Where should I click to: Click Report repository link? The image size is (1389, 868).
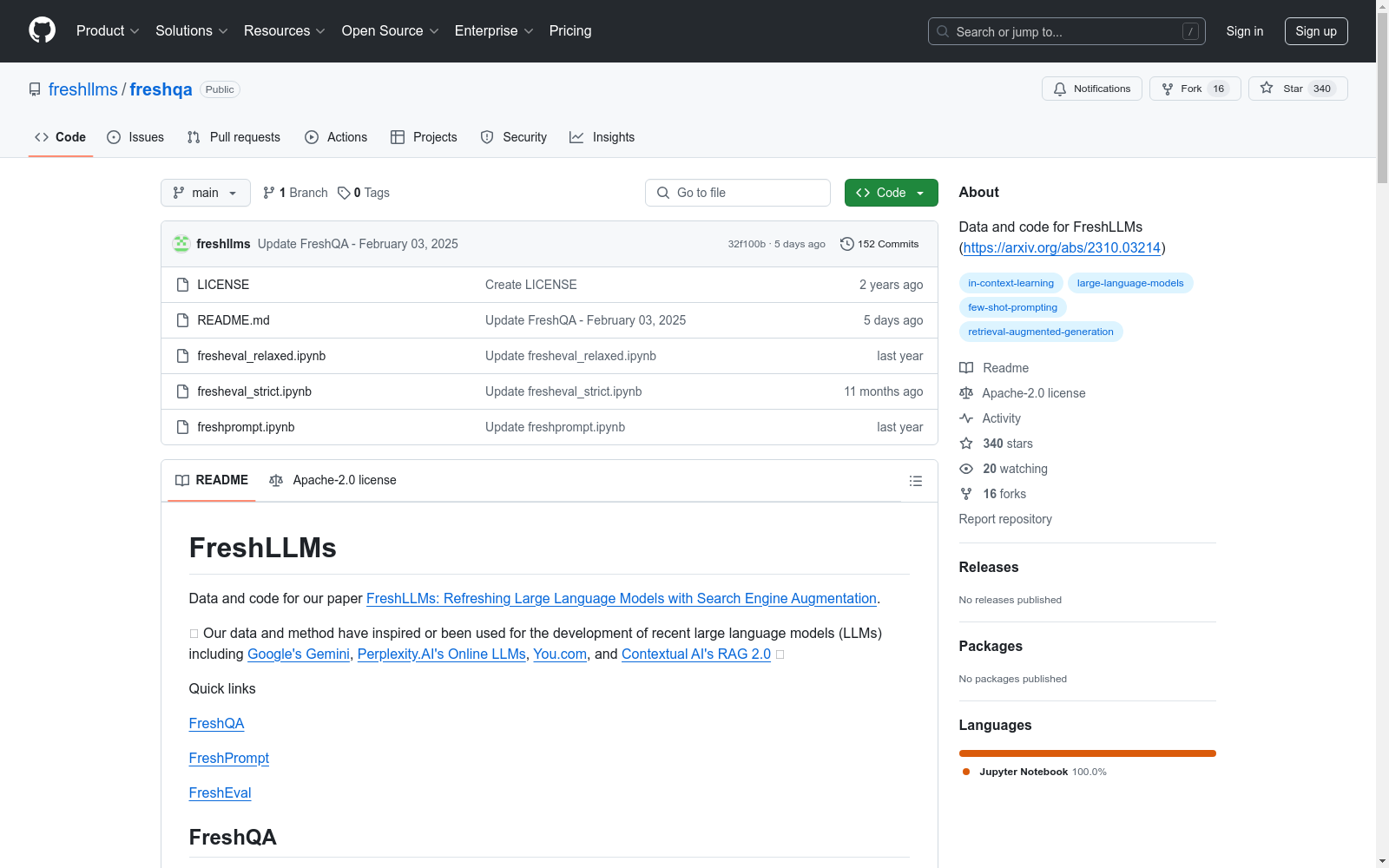click(1005, 519)
